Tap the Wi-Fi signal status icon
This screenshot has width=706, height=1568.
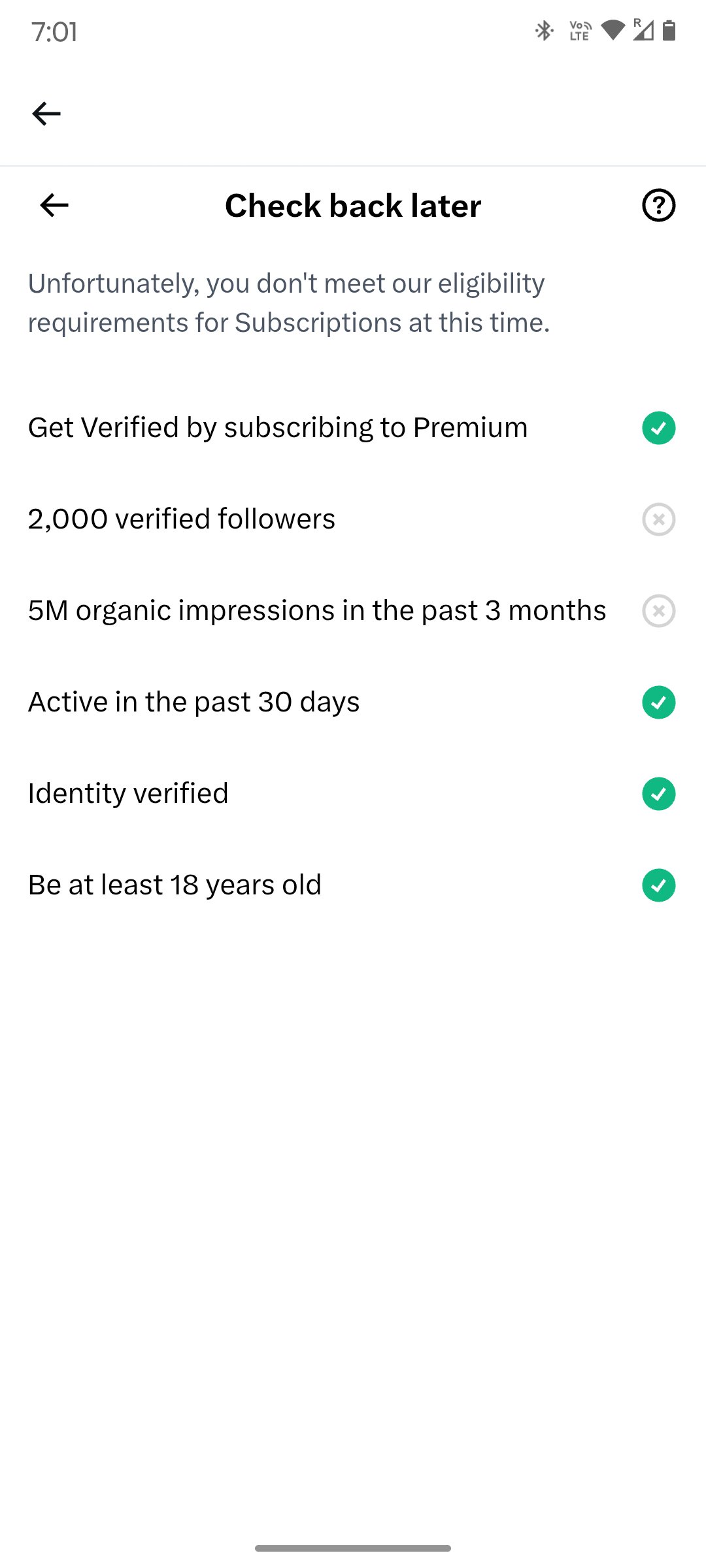point(613,30)
